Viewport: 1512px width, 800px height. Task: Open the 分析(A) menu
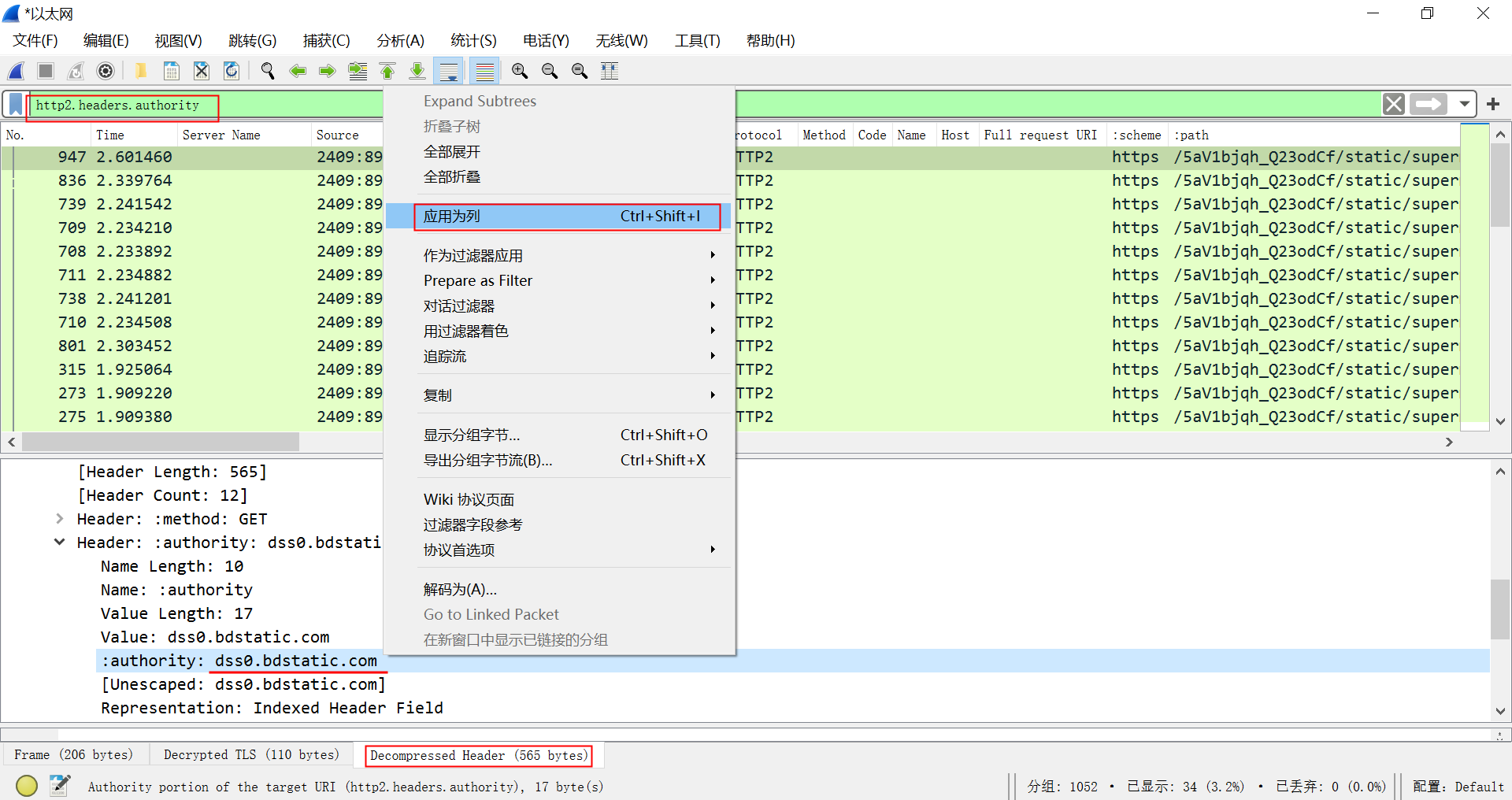(400, 40)
